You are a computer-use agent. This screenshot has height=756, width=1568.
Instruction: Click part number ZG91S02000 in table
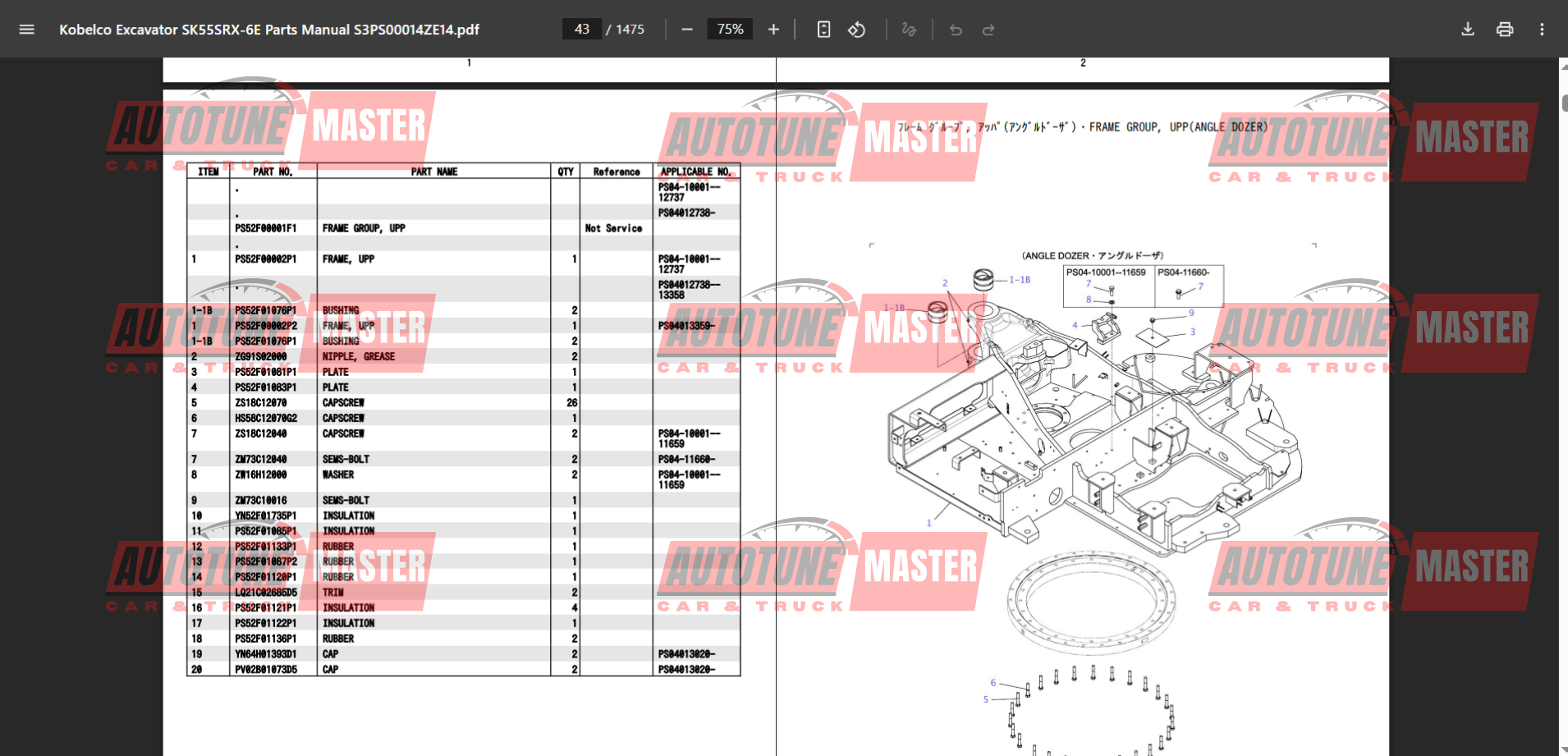(261, 357)
